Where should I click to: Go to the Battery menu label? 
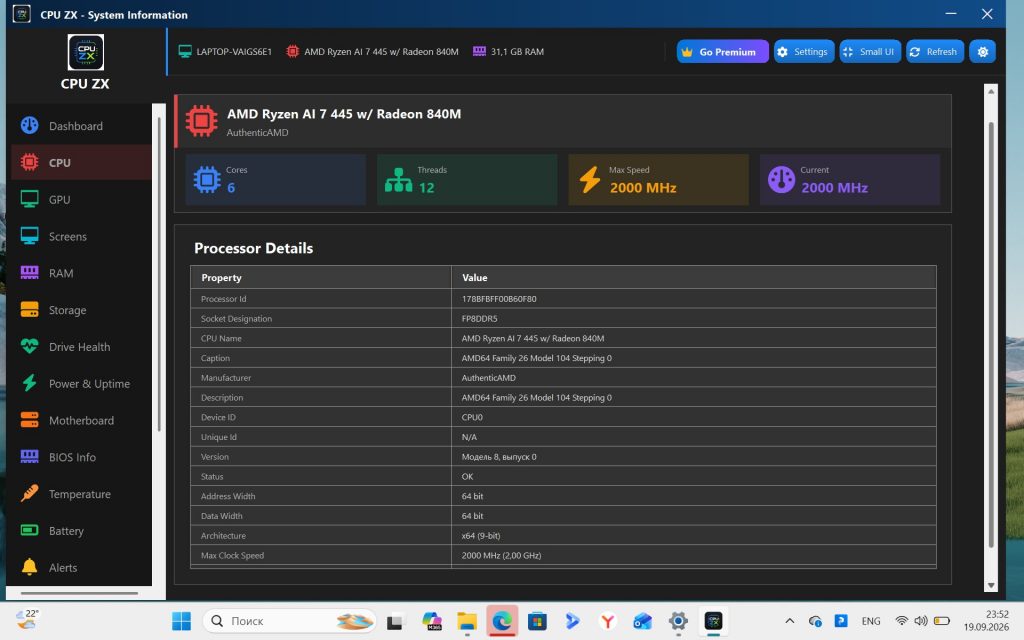(x=66, y=531)
